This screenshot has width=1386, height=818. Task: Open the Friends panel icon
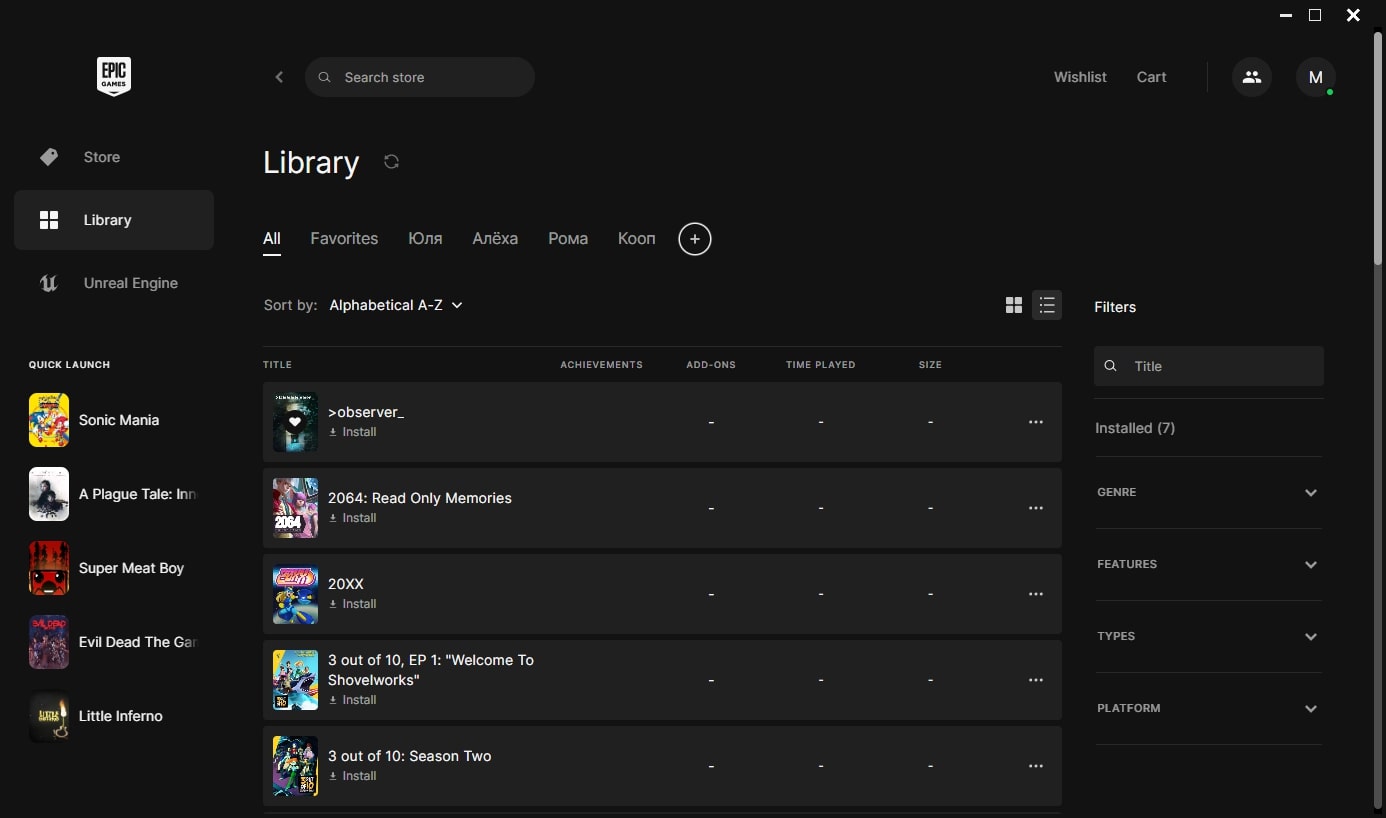coord(1252,77)
